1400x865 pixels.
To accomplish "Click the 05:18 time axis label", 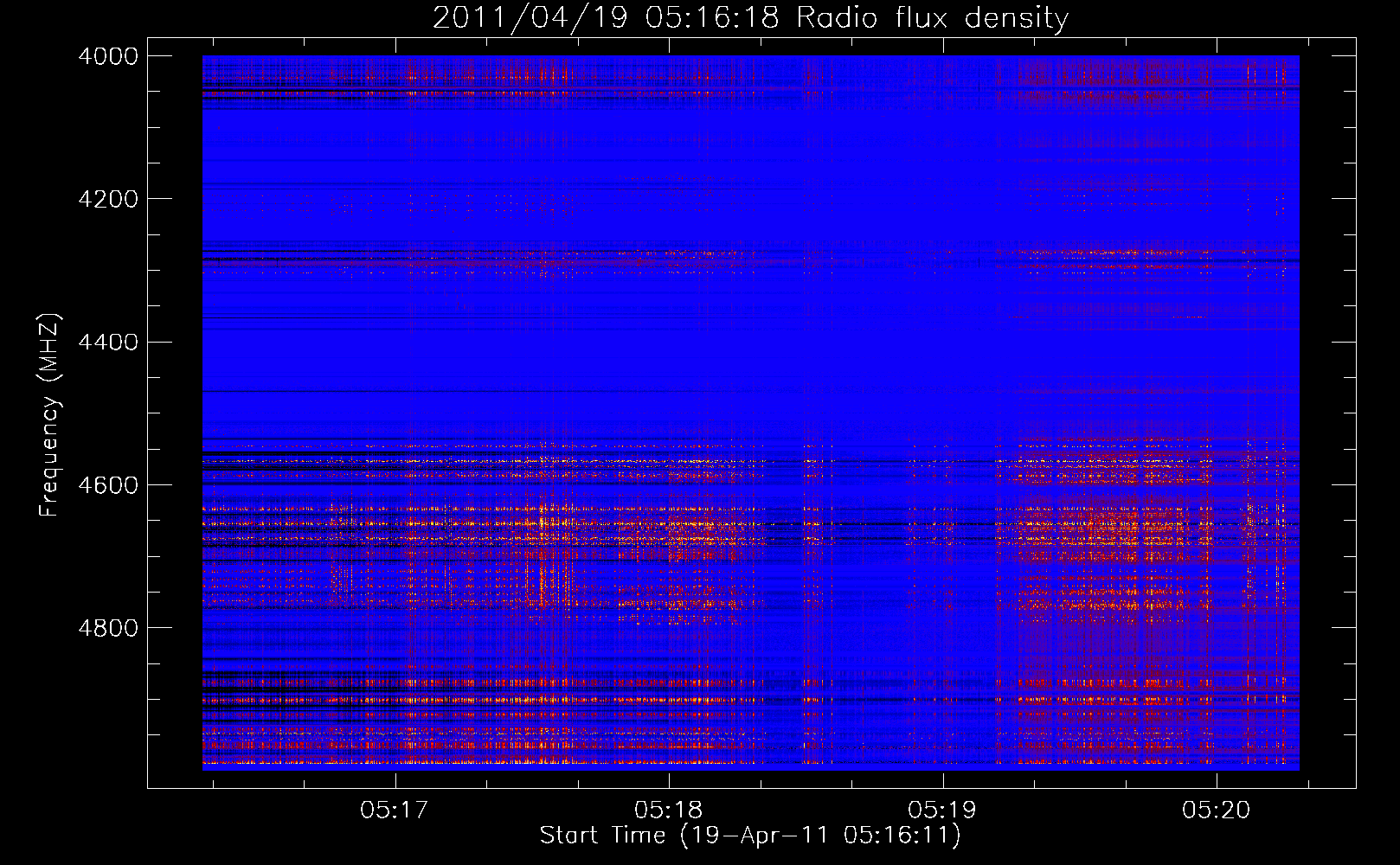I will pos(669,811).
